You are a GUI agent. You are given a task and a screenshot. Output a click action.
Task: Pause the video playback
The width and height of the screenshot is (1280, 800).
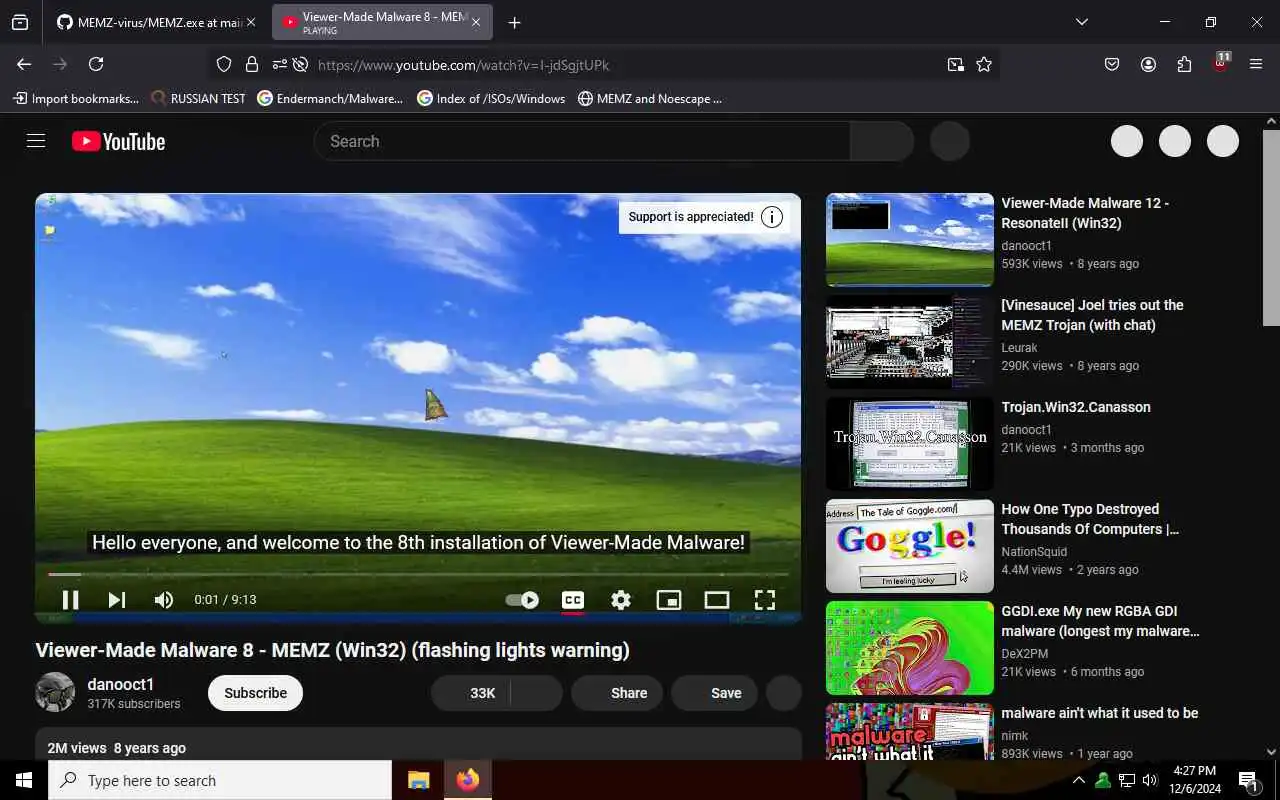pyautogui.click(x=70, y=600)
